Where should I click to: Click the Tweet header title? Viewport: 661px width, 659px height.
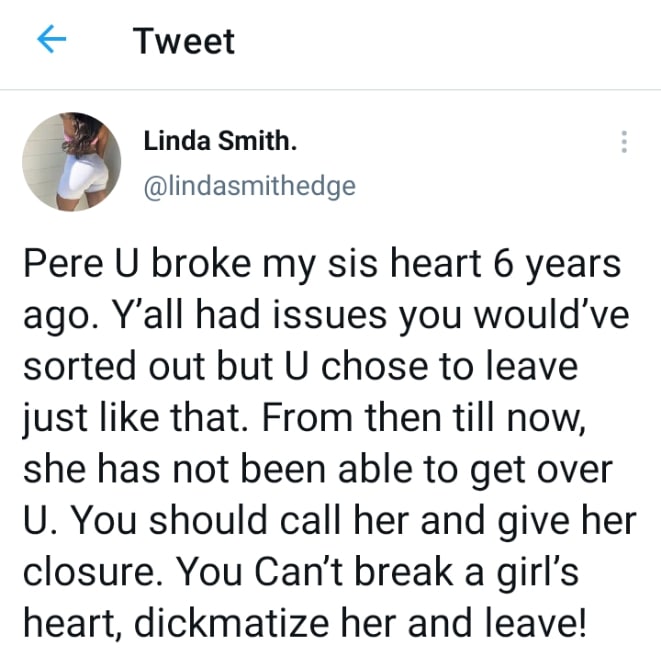click(184, 41)
